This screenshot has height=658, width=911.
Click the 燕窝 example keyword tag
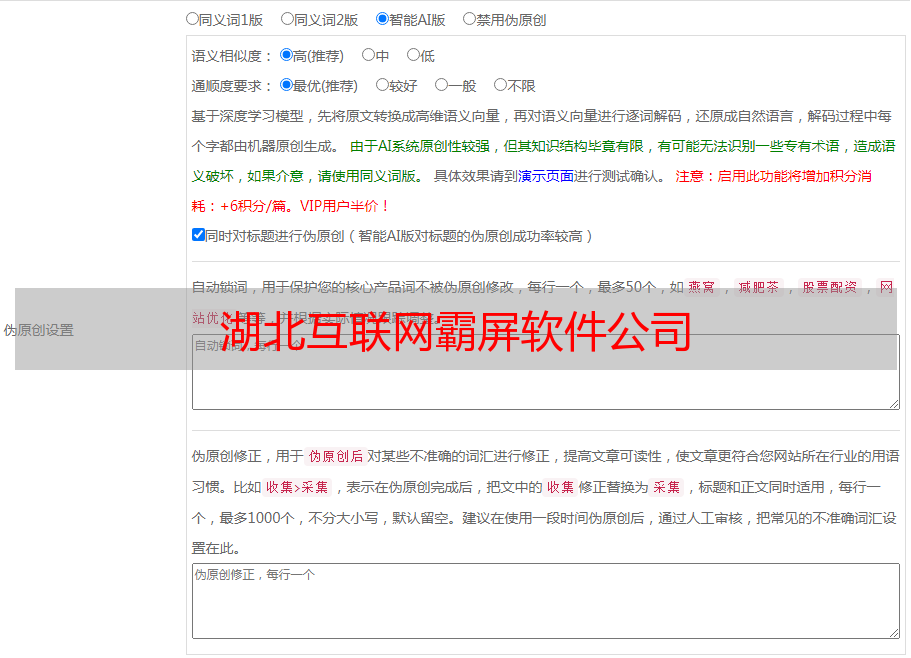click(701, 287)
